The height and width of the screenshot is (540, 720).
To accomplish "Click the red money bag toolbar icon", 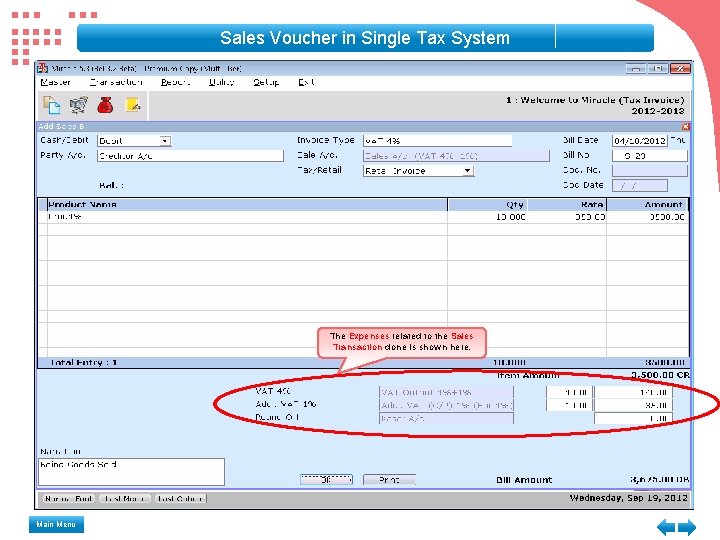I will [105, 105].
